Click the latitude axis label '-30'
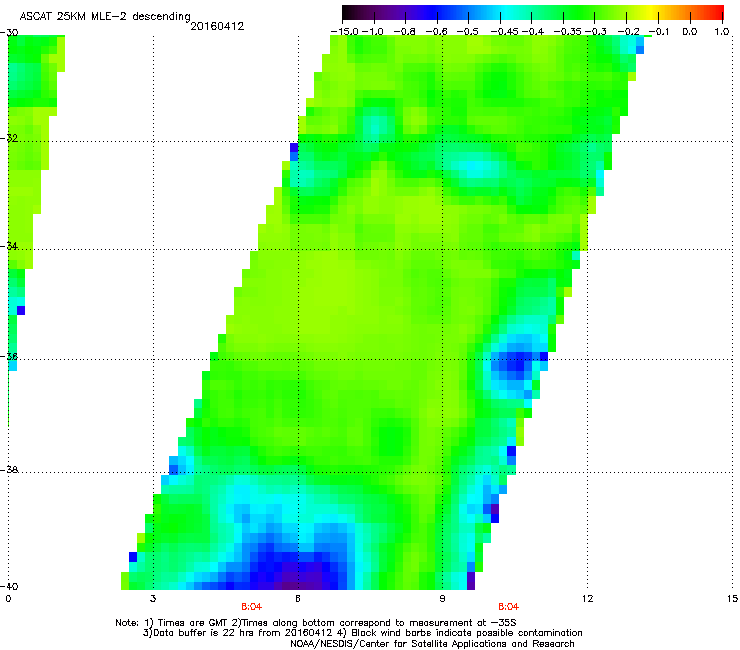 (x=9, y=33)
